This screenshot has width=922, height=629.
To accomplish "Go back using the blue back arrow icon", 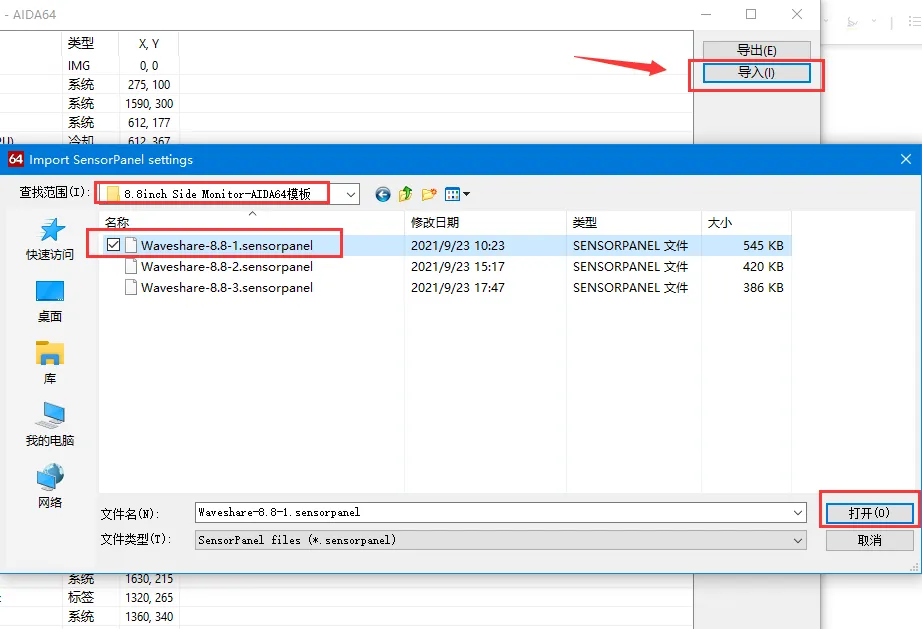I will click(383, 194).
